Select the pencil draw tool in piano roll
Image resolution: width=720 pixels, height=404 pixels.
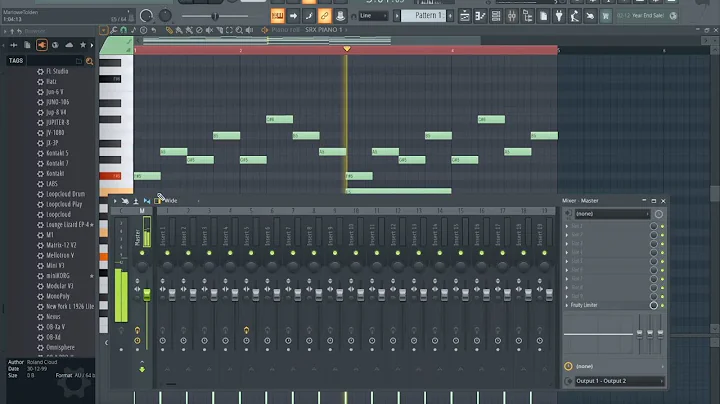(x=169, y=30)
